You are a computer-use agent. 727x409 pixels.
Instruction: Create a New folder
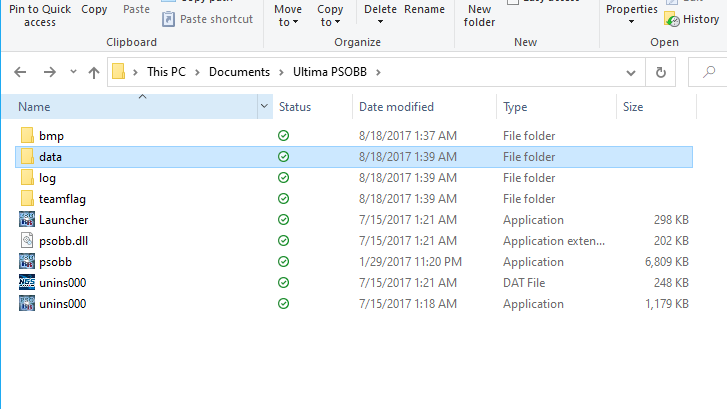(479, 15)
